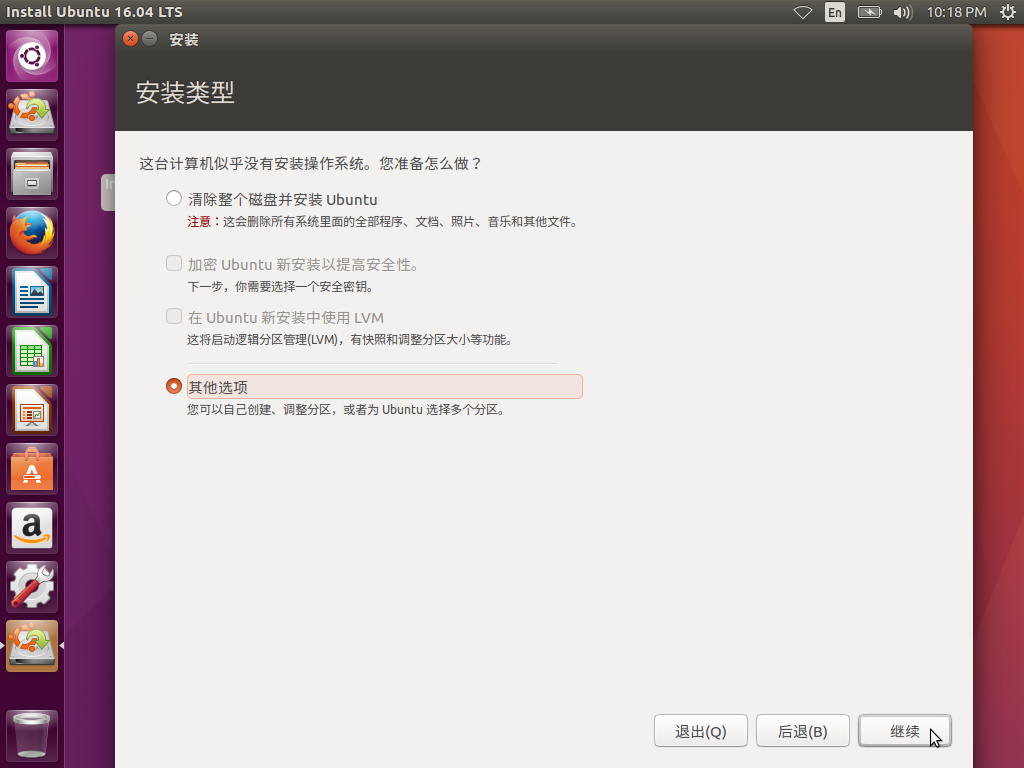Viewport: 1024px width, 768px height.
Task: Click the 这台计算机似乎没有安装操作系统 prompt text
Action: point(310,163)
